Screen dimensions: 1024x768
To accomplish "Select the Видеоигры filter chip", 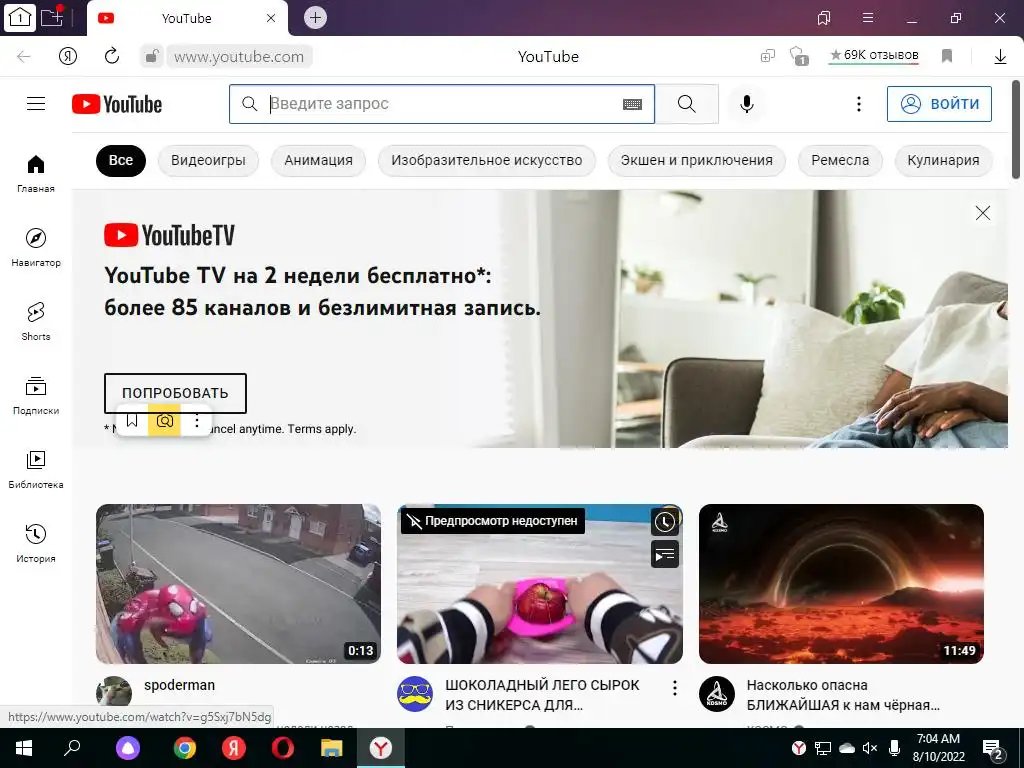I will click(x=208, y=161).
